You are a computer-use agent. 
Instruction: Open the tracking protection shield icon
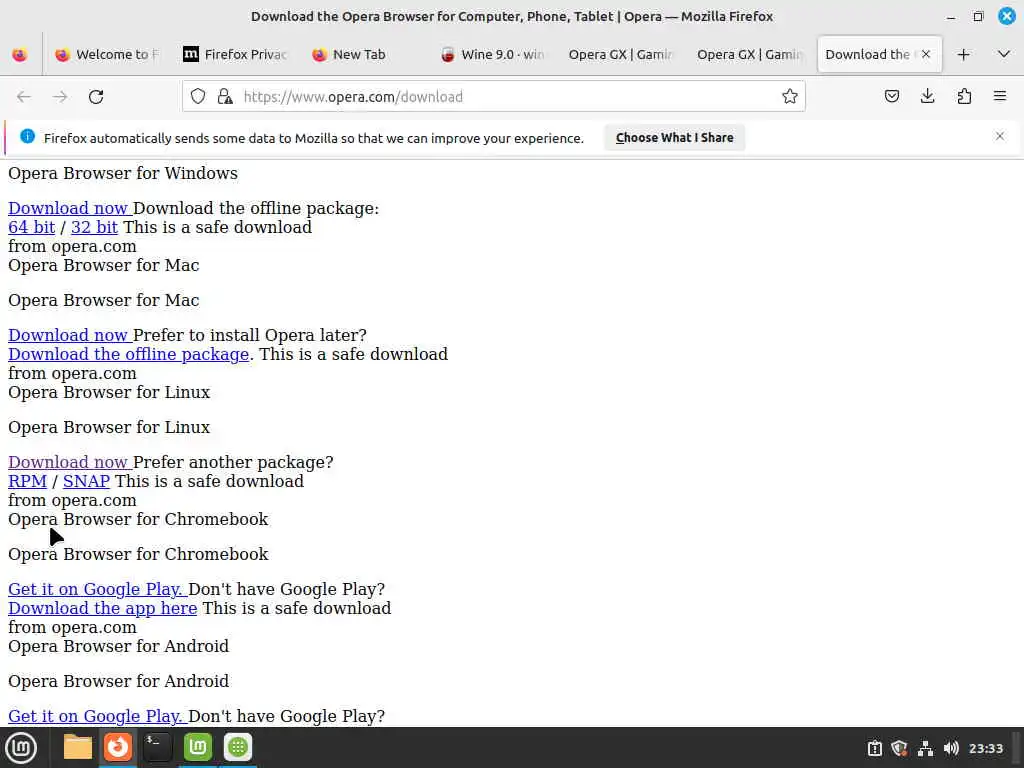tap(198, 97)
